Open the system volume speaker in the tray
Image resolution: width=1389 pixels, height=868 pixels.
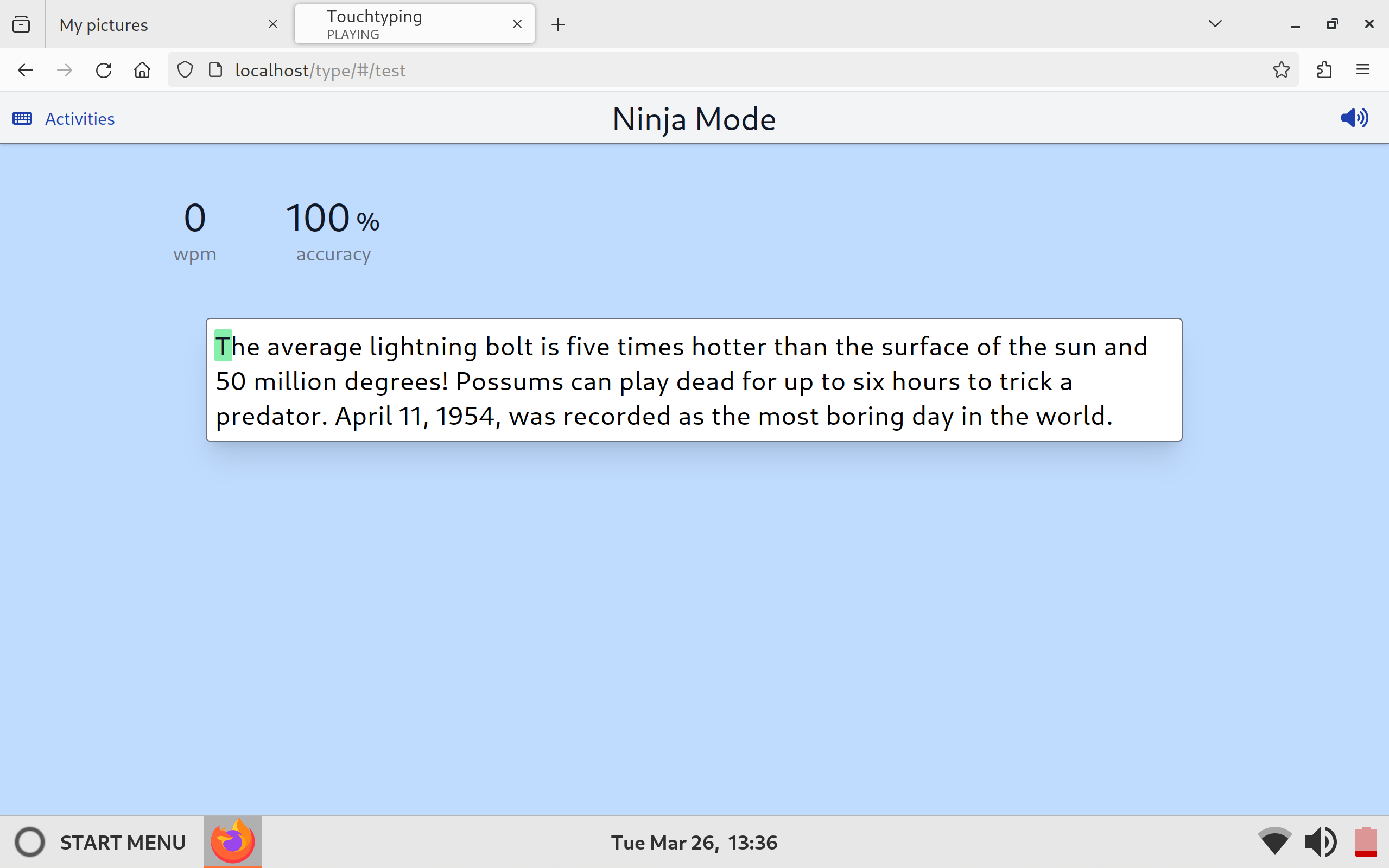tap(1320, 842)
